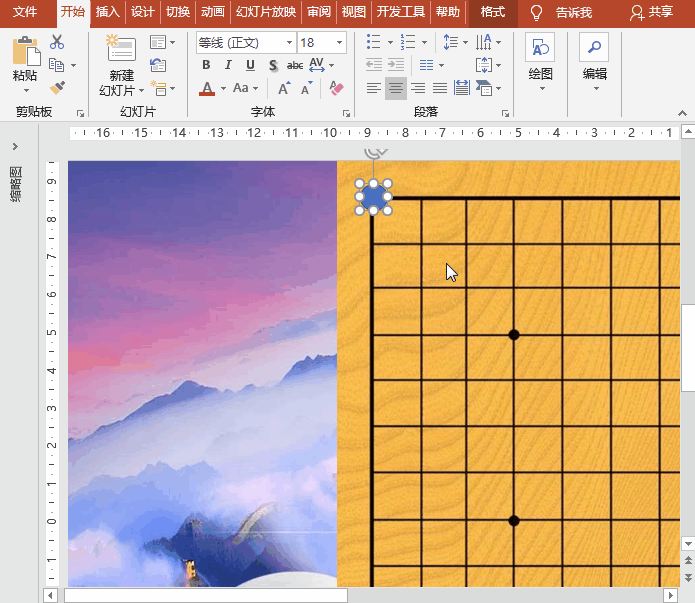Image resolution: width=695 pixels, height=603 pixels.
Task: Collapse the ribbon with the caret
Action: (x=682, y=114)
